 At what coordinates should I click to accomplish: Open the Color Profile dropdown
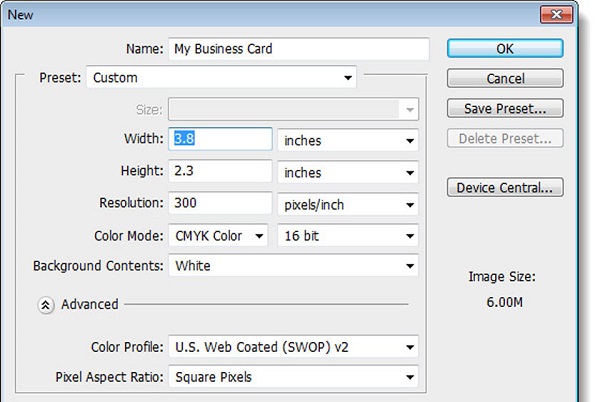coord(293,348)
